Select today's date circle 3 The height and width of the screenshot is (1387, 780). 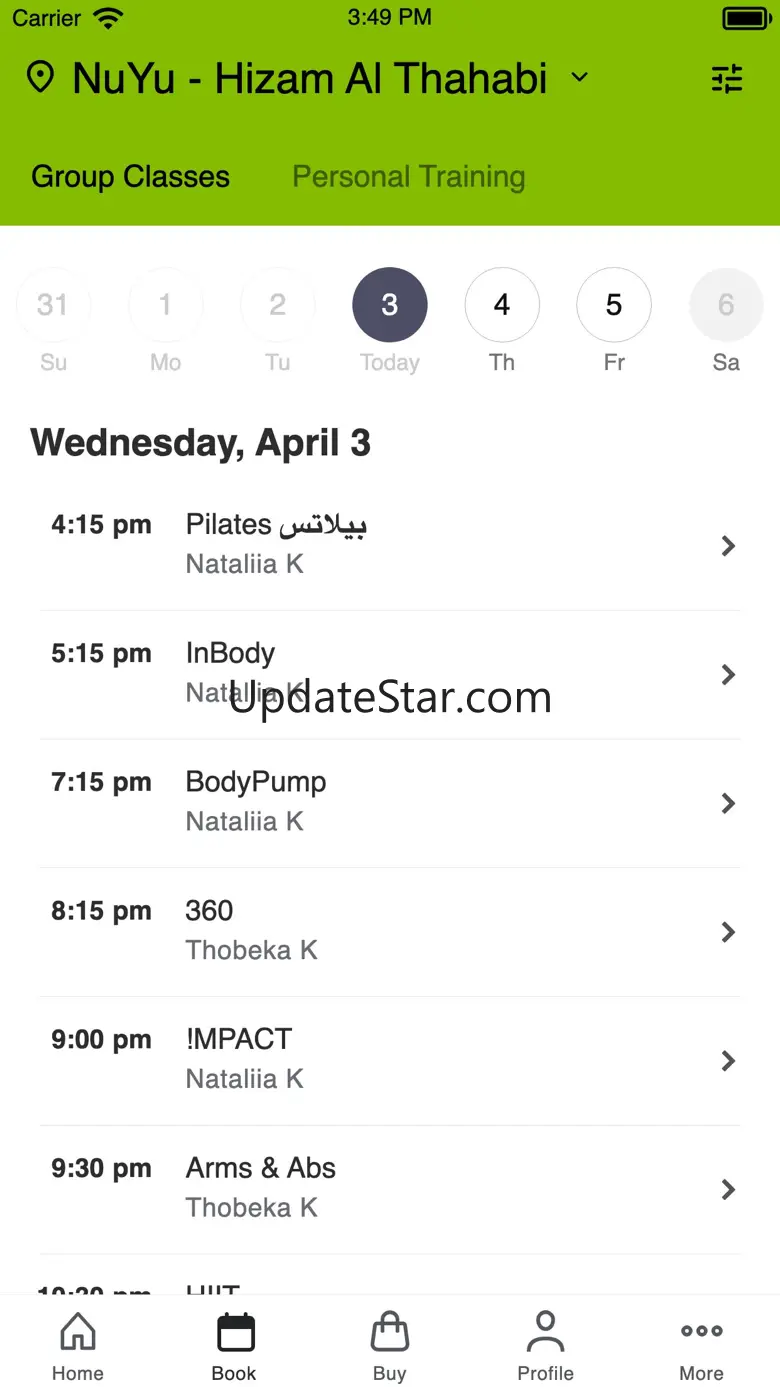pos(390,305)
